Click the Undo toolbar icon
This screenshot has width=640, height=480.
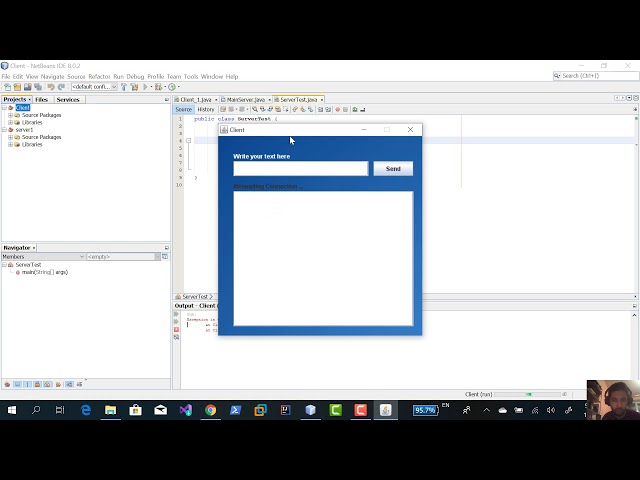pos(51,87)
